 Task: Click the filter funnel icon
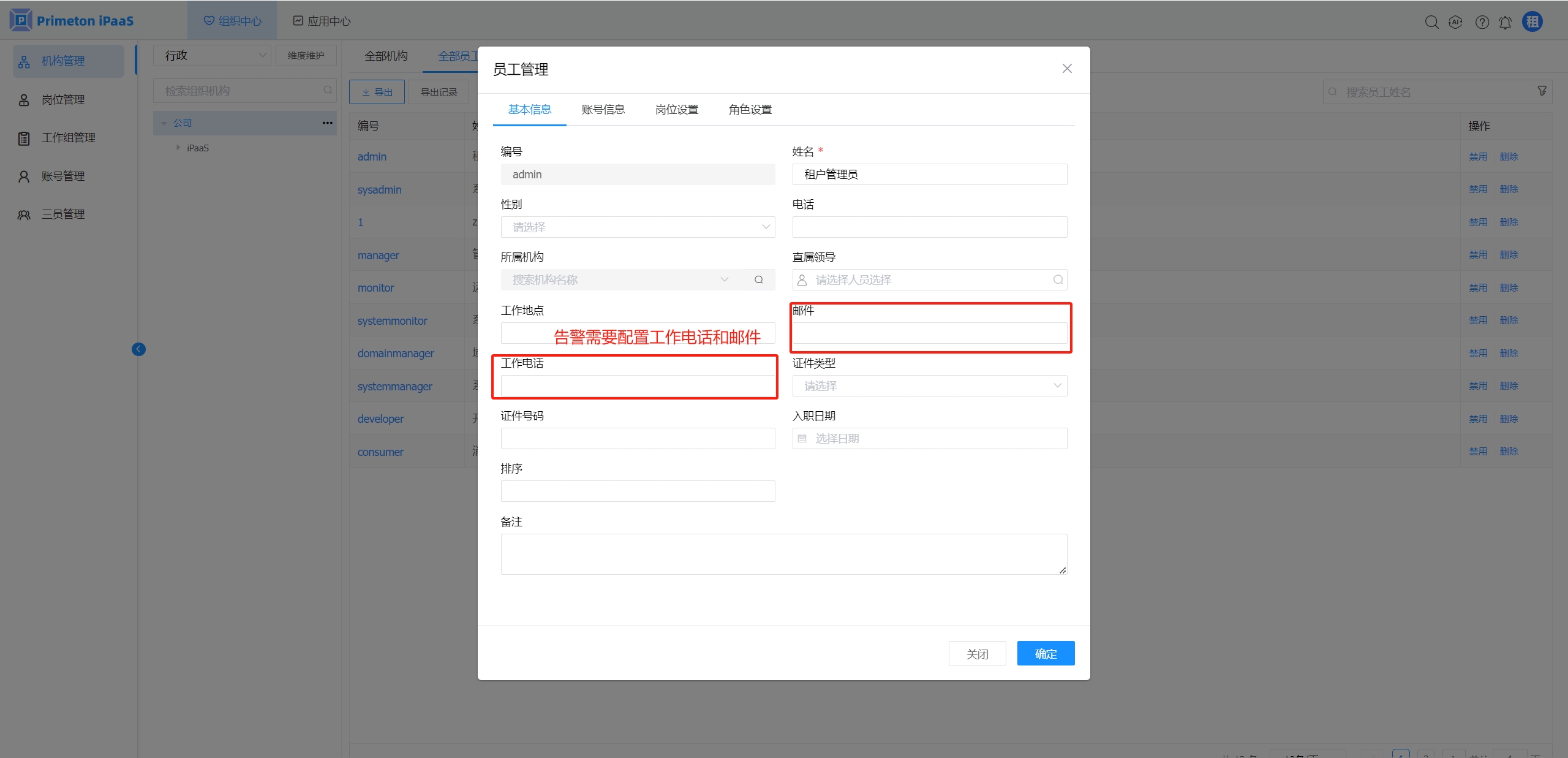[x=1542, y=91]
